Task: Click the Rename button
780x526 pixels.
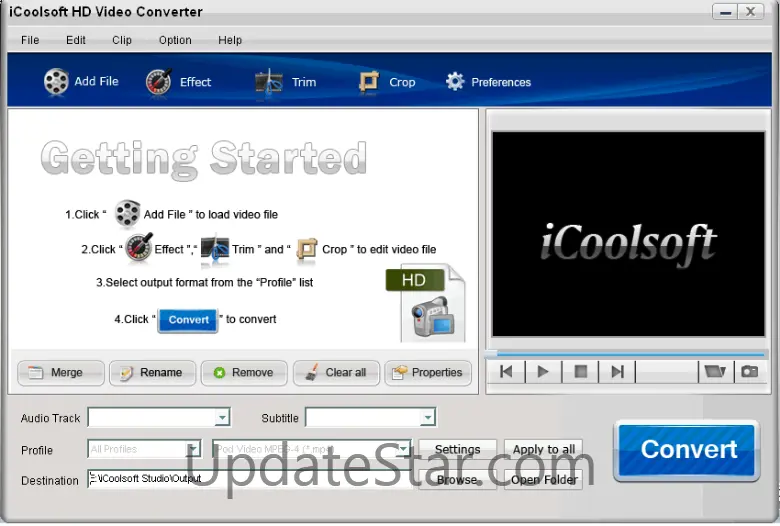Action: pos(153,373)
